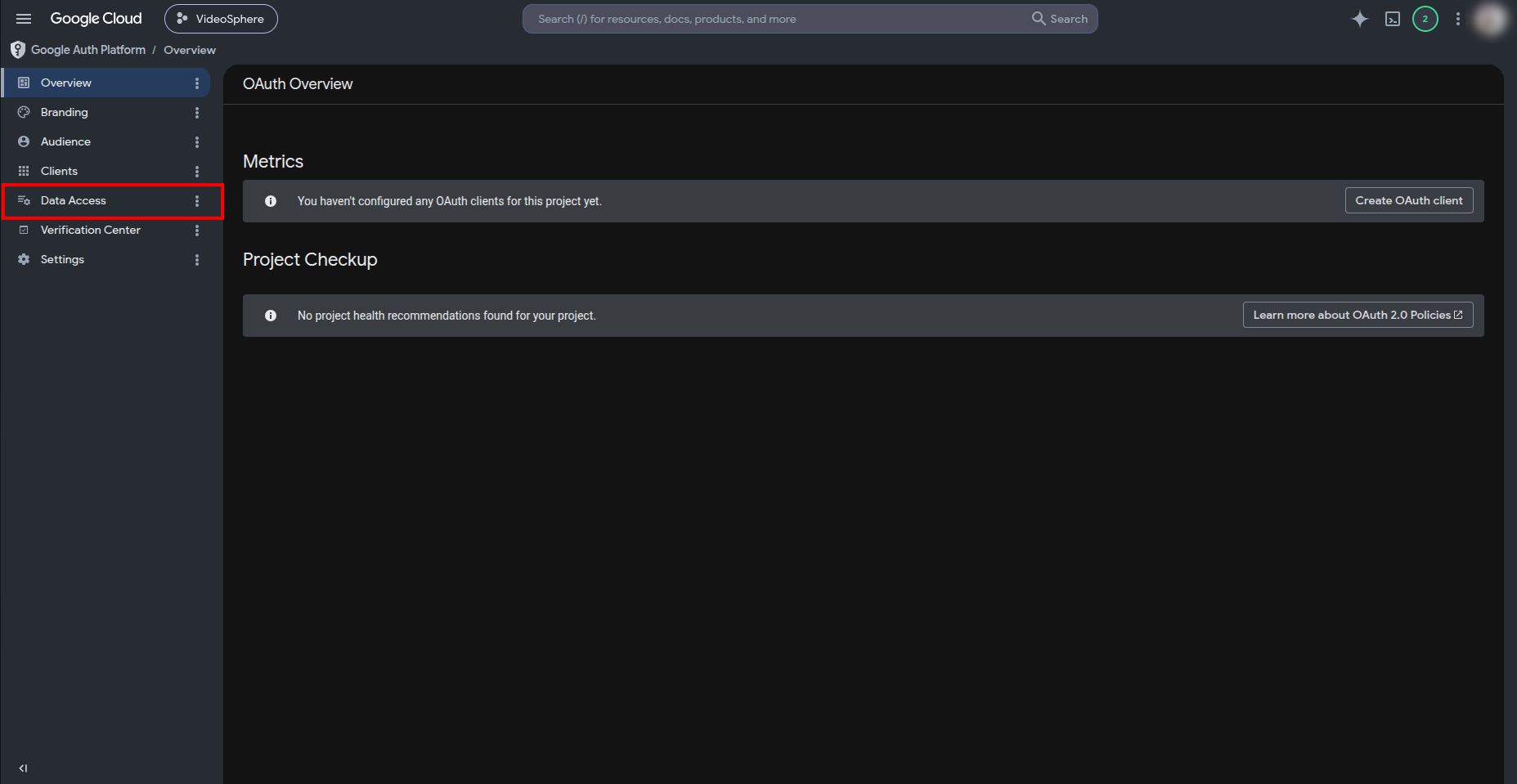This screenshot has width=1517, height=784.
Task: Select Overview in the sidebar
Action: (105, 83)
